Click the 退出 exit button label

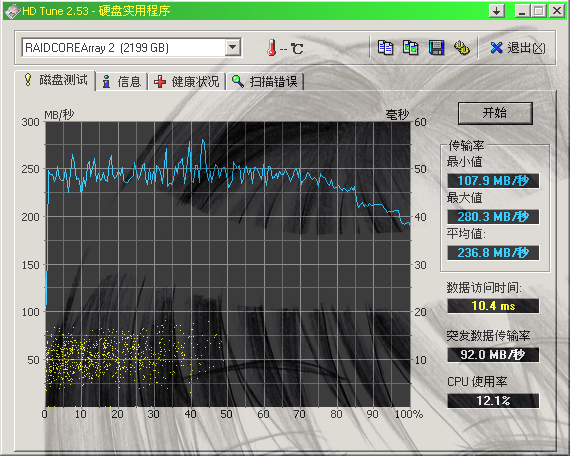[526, 48]
